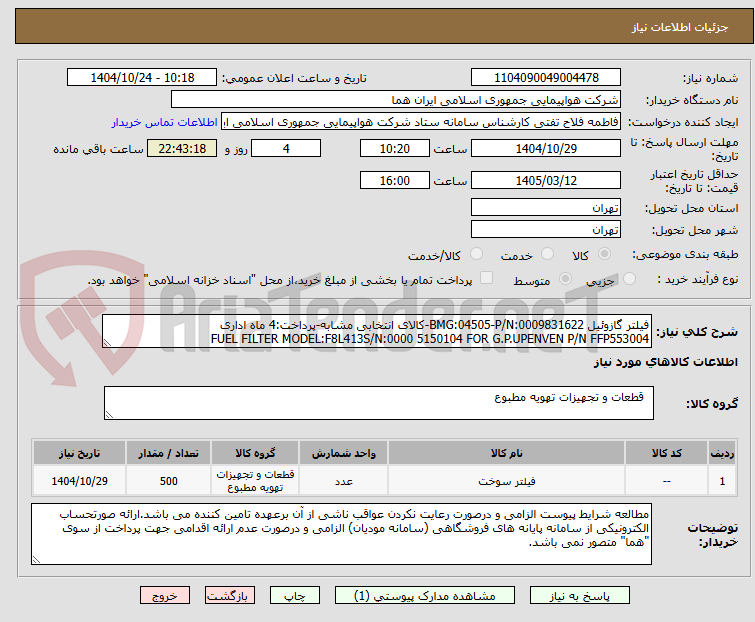Click the 'پاسخ به نیاز' button

[x=580, y=596]
